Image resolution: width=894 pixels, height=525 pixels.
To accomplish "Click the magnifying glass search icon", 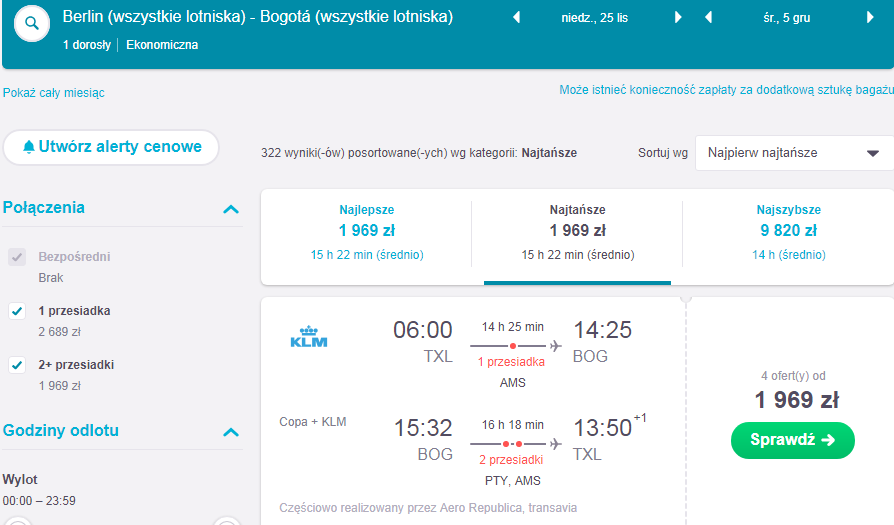I will (x=32, y=23).
